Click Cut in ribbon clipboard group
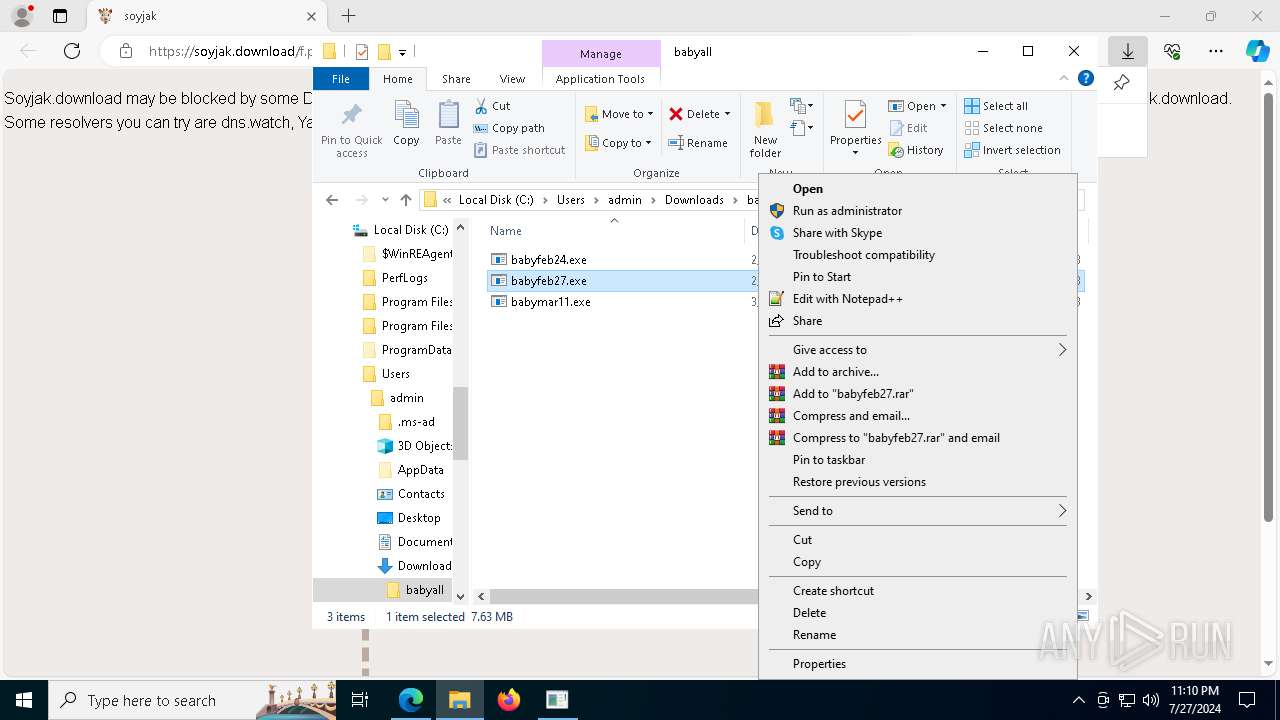This screenshot has height=720, width=1280. [492, 106]
